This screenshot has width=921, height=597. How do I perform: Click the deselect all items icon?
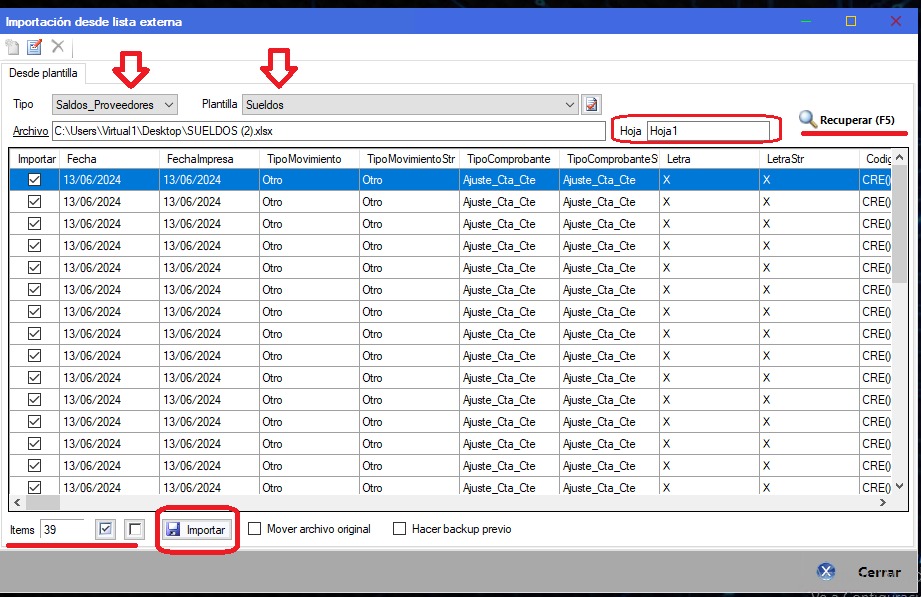[x=136, y=529]
